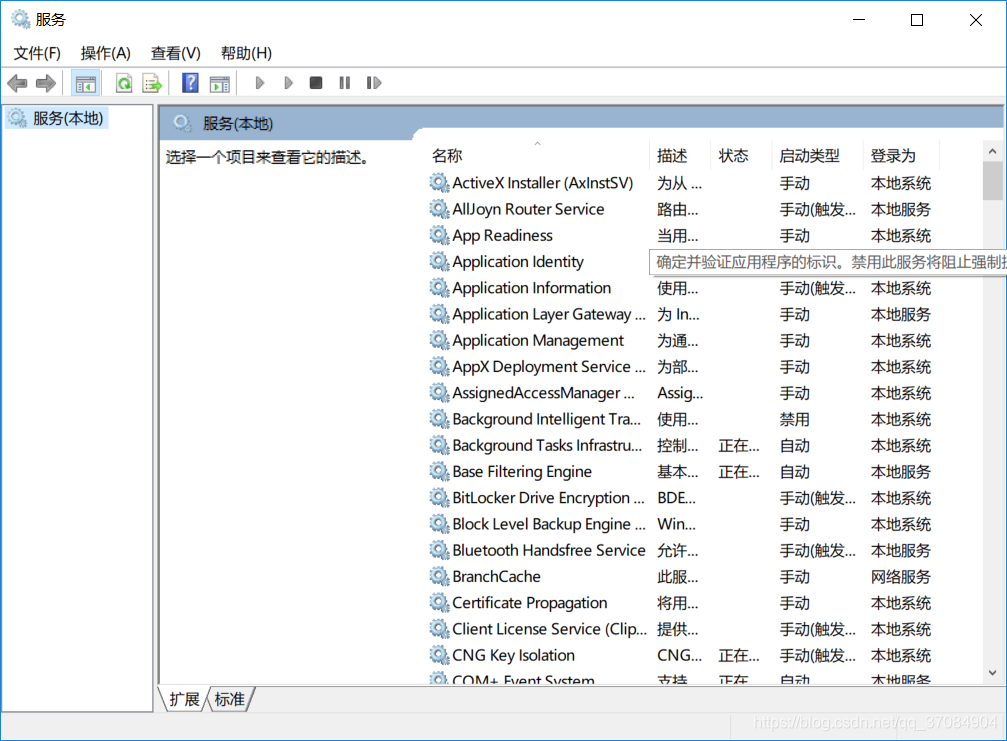This screenshot has height=741, width=1007.
Task: Click the gear icon beside Application Management
Action: 439,340
